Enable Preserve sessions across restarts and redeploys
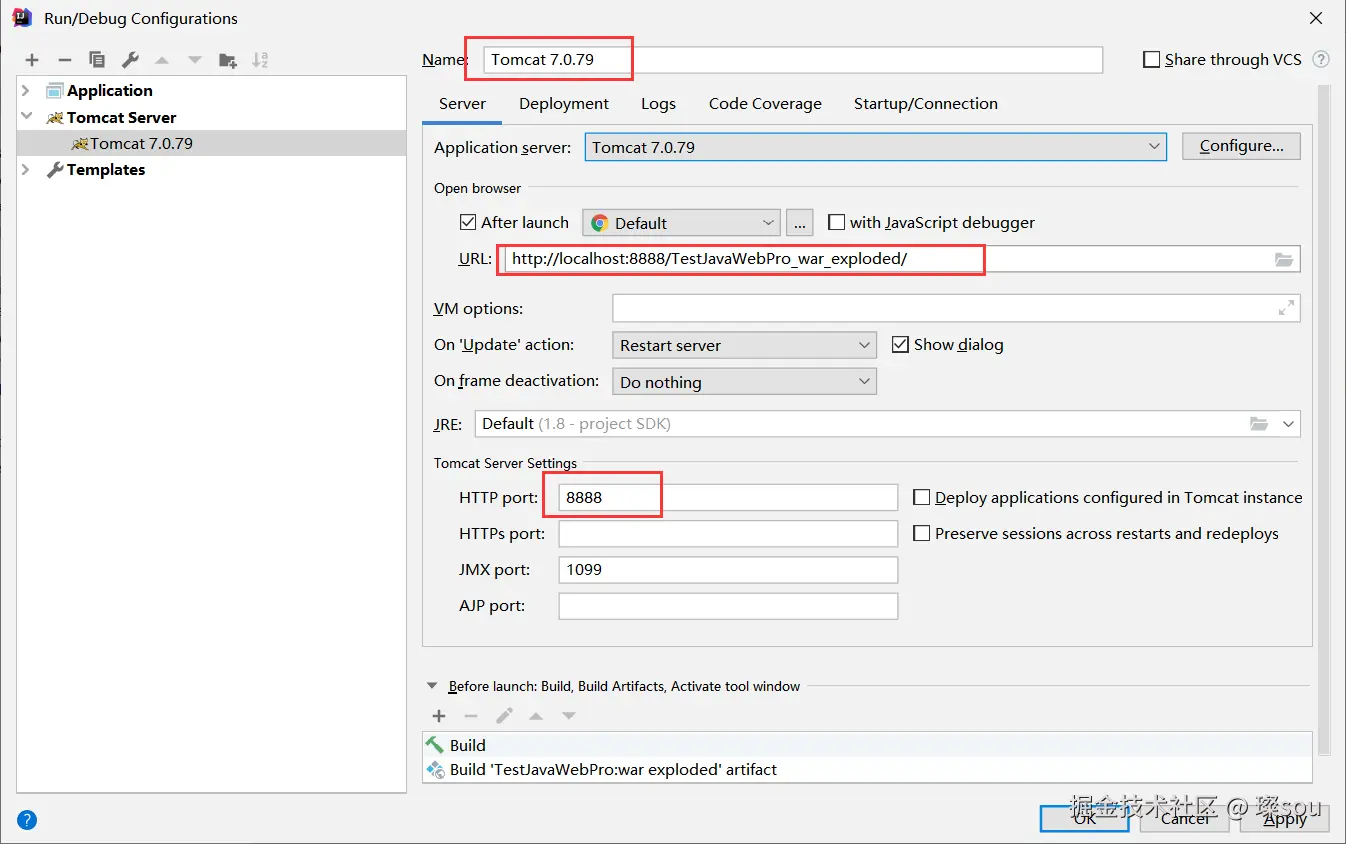 click(922, 533)
